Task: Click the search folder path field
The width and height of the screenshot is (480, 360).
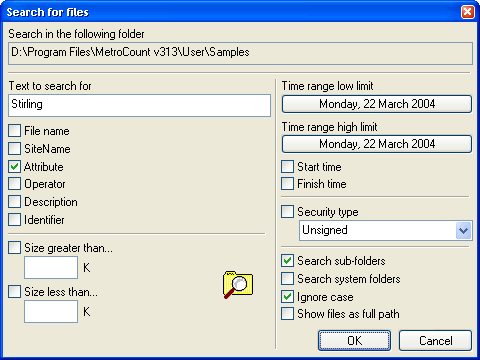Action: [x=240, y=53]
